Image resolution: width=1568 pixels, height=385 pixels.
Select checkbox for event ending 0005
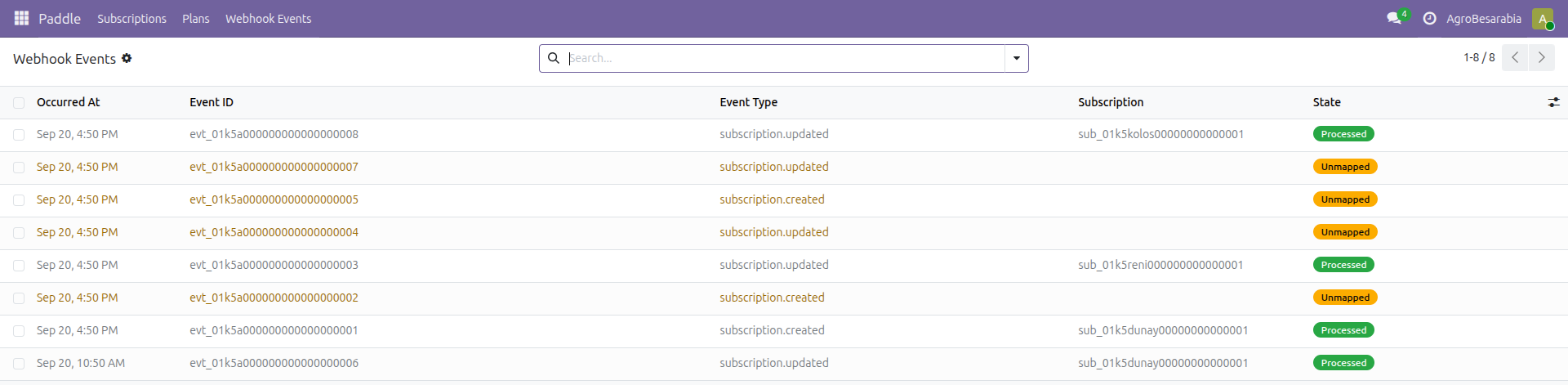coord(19,200)
